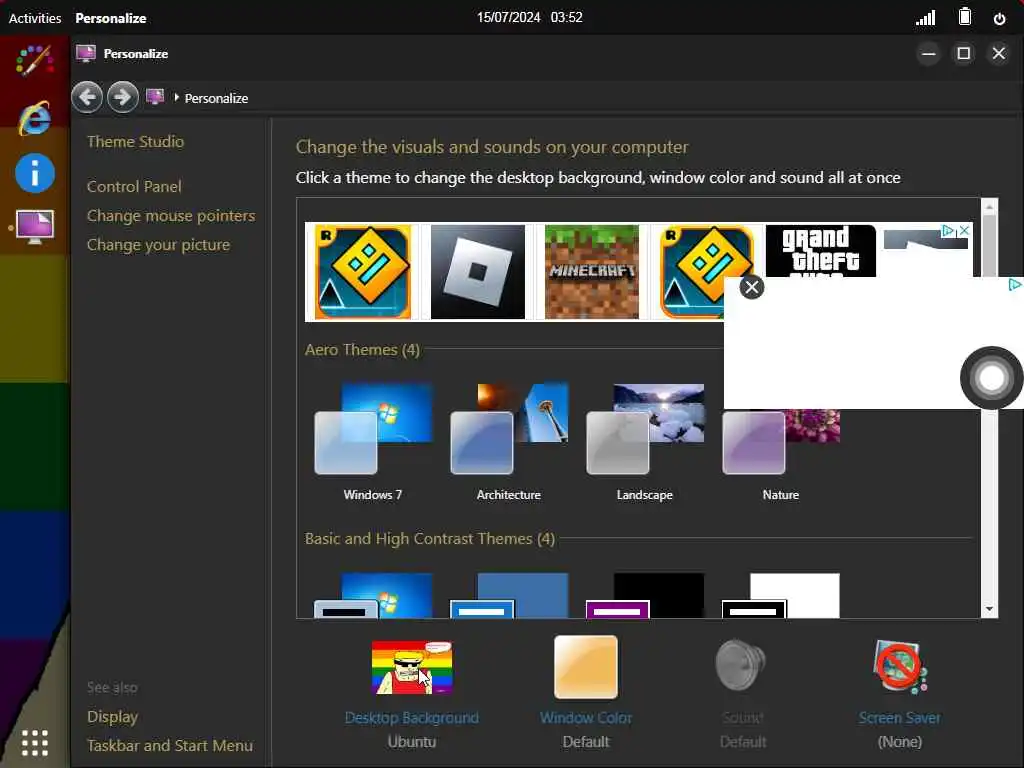Go back with the left arrow button
Viewport: 1024px width, 768px height.
(87, 97)
